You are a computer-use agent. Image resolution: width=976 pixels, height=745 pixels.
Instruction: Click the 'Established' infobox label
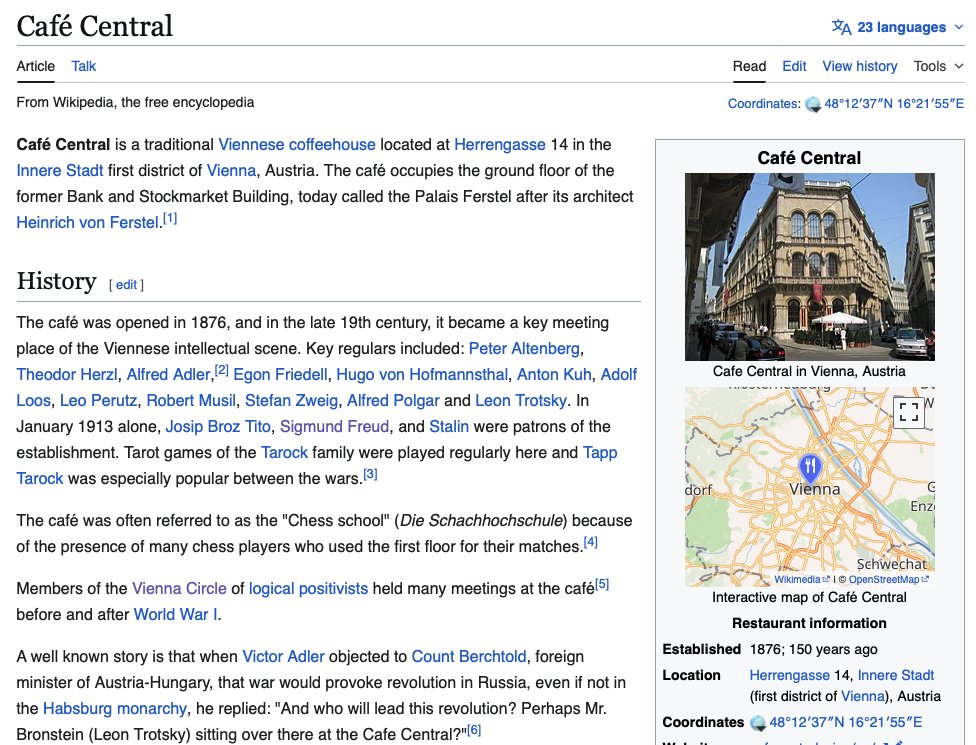coord(702,649)
